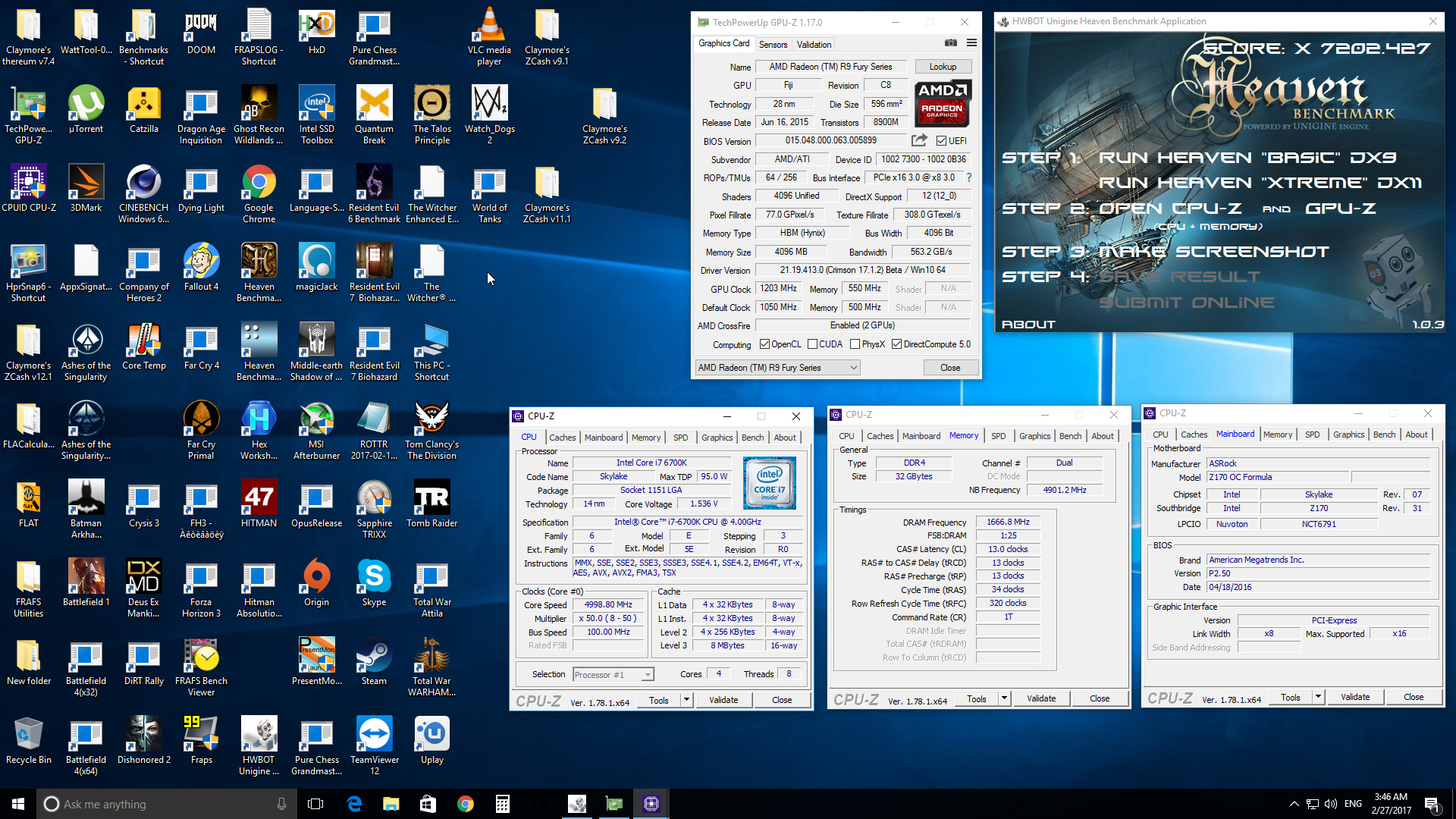Expand the GPU selection dropdown in GPU-Z
Screen dimensions: 1456x819
click(x=777, y=368)
